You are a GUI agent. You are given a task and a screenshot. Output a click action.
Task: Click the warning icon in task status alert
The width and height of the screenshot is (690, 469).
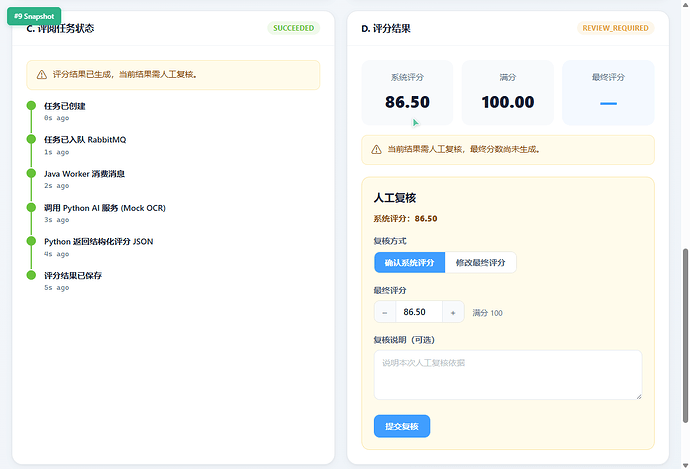coord(42,75)
